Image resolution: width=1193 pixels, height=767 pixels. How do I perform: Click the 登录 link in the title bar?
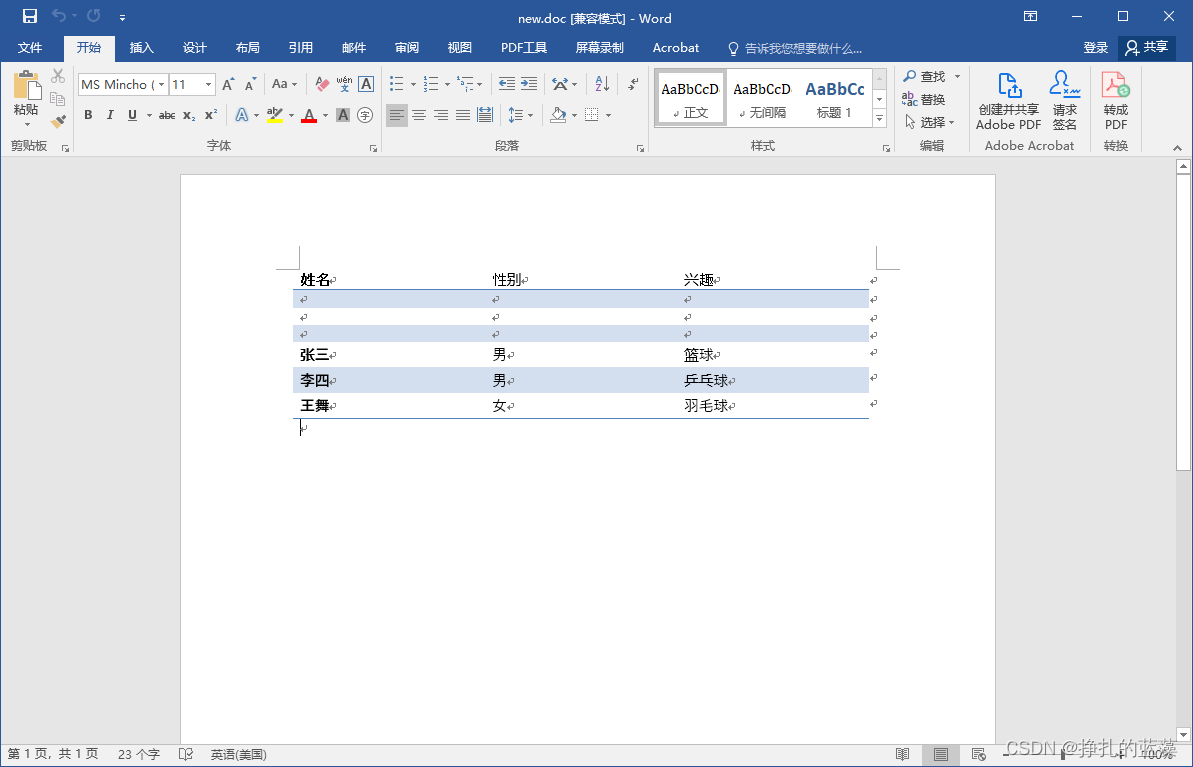tap(1095, 47)
